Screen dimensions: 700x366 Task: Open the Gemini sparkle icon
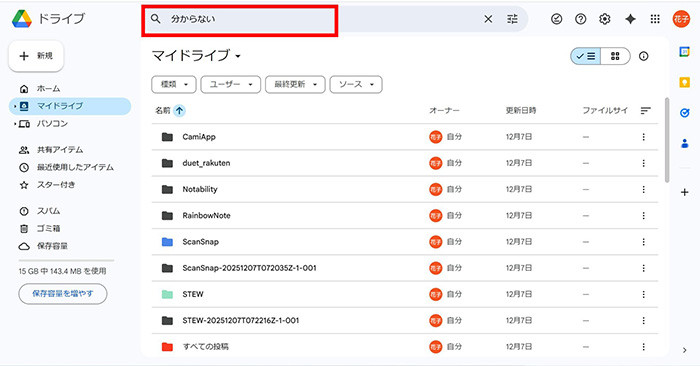[x=630, y=19]
